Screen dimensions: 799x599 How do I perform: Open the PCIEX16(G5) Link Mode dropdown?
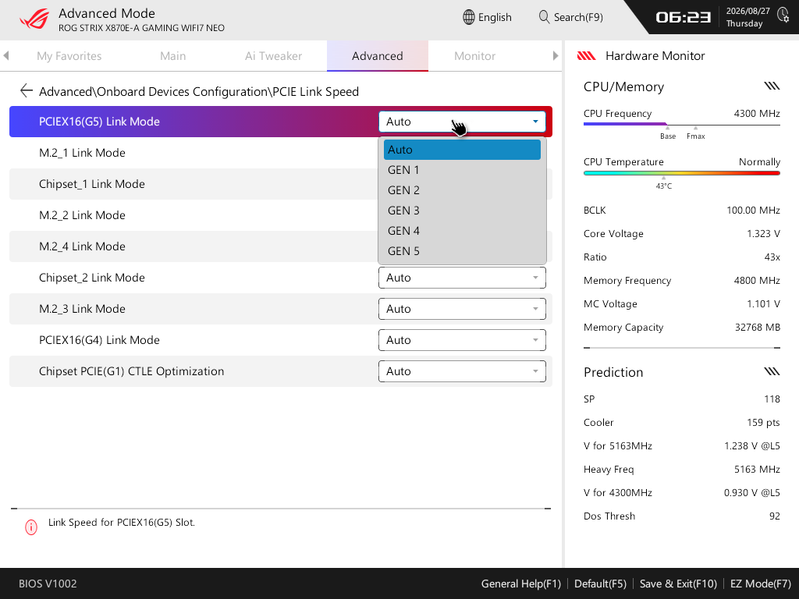click(x=462, y=122)
